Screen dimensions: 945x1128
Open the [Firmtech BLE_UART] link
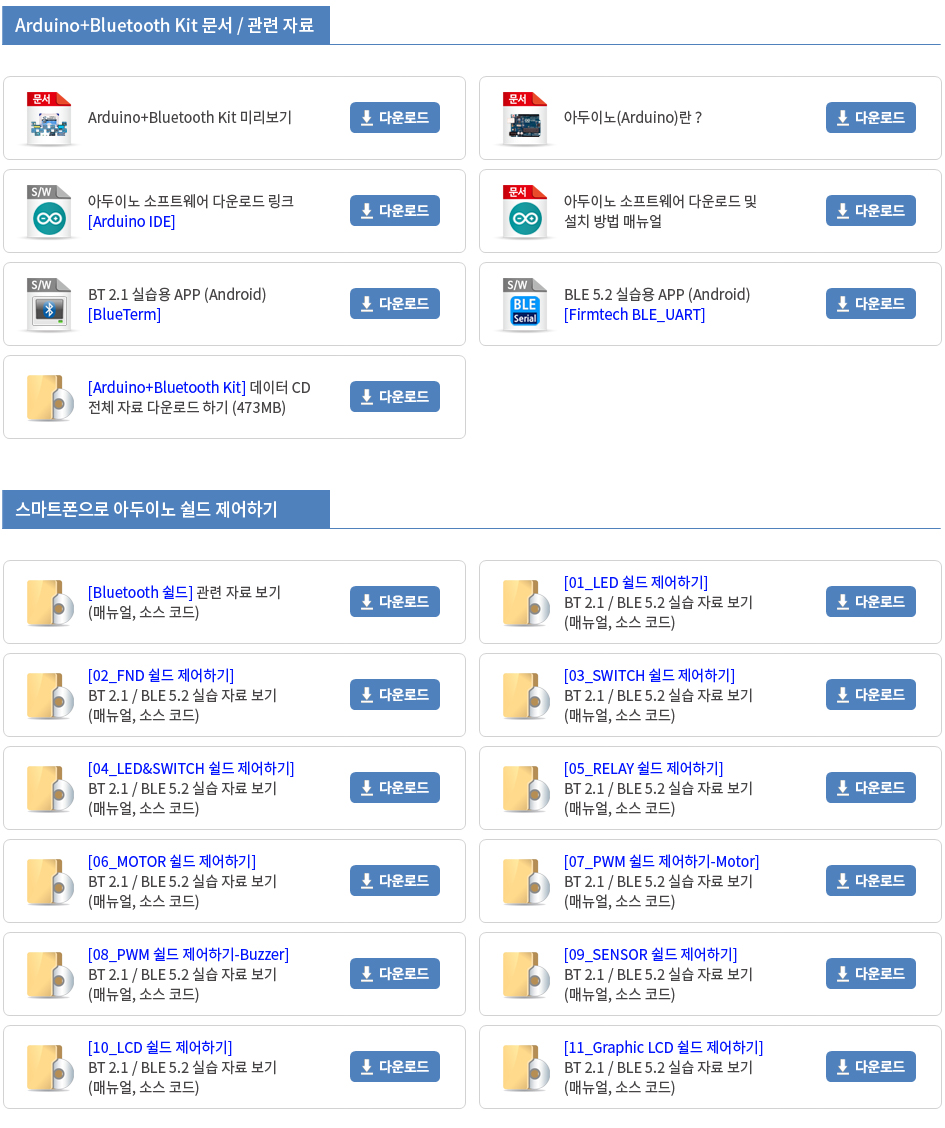point(634,314)
